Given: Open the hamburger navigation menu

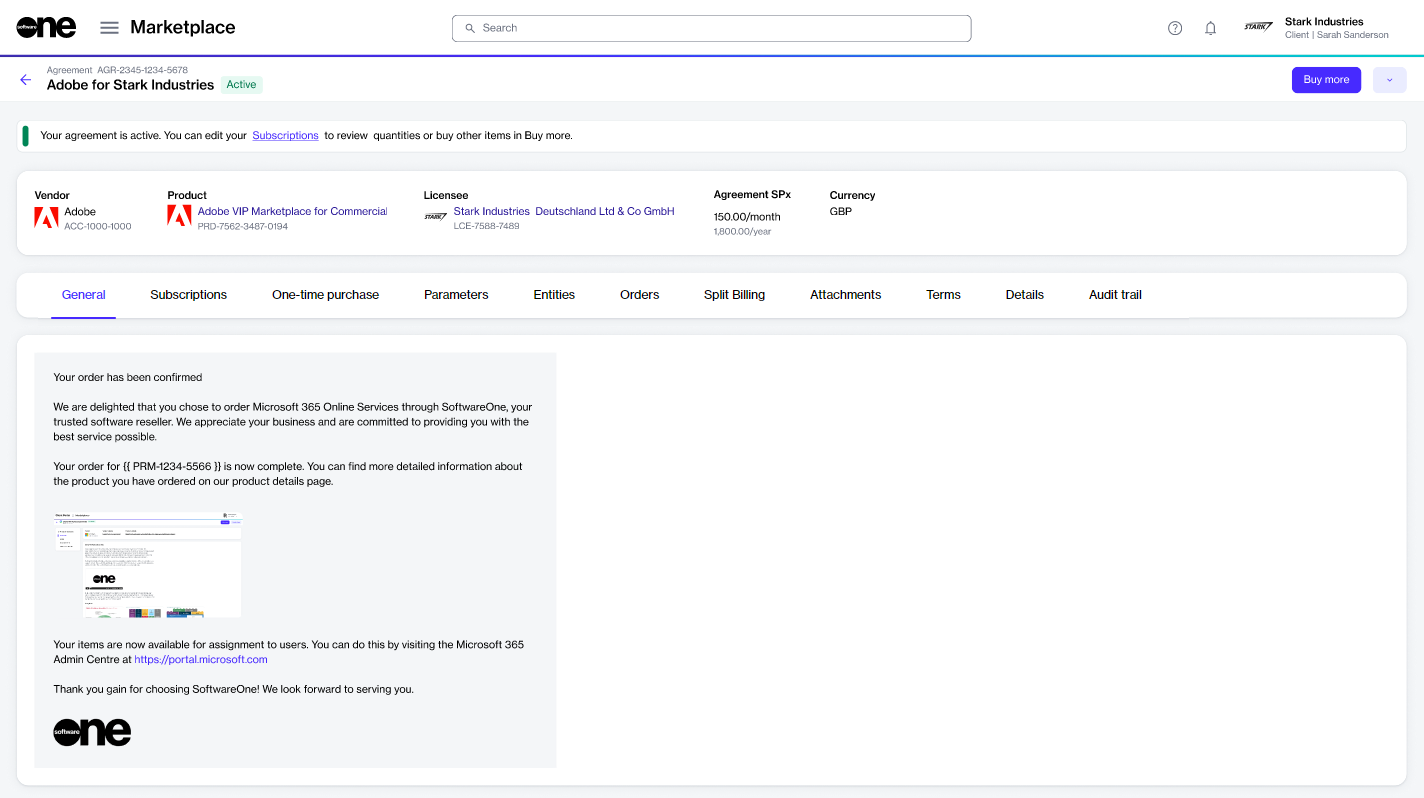Looking at the screenshot, I should pos(109,28).
